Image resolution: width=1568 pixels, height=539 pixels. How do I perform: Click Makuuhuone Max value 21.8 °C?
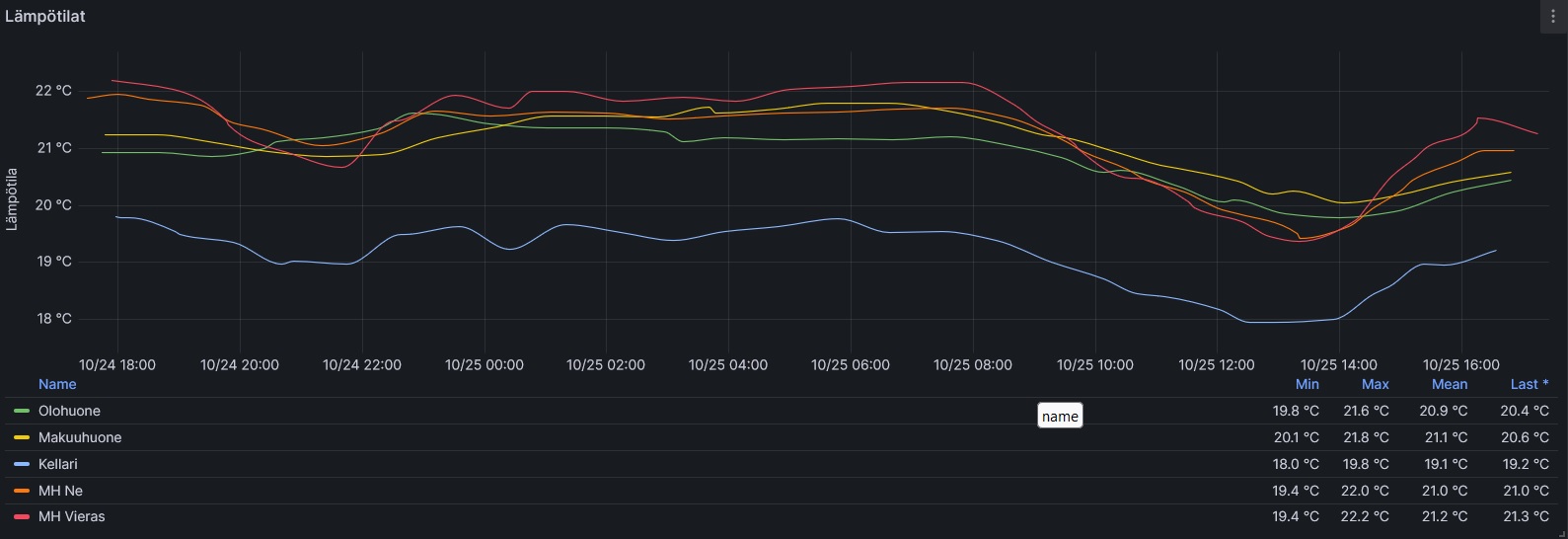point(1367,437)
